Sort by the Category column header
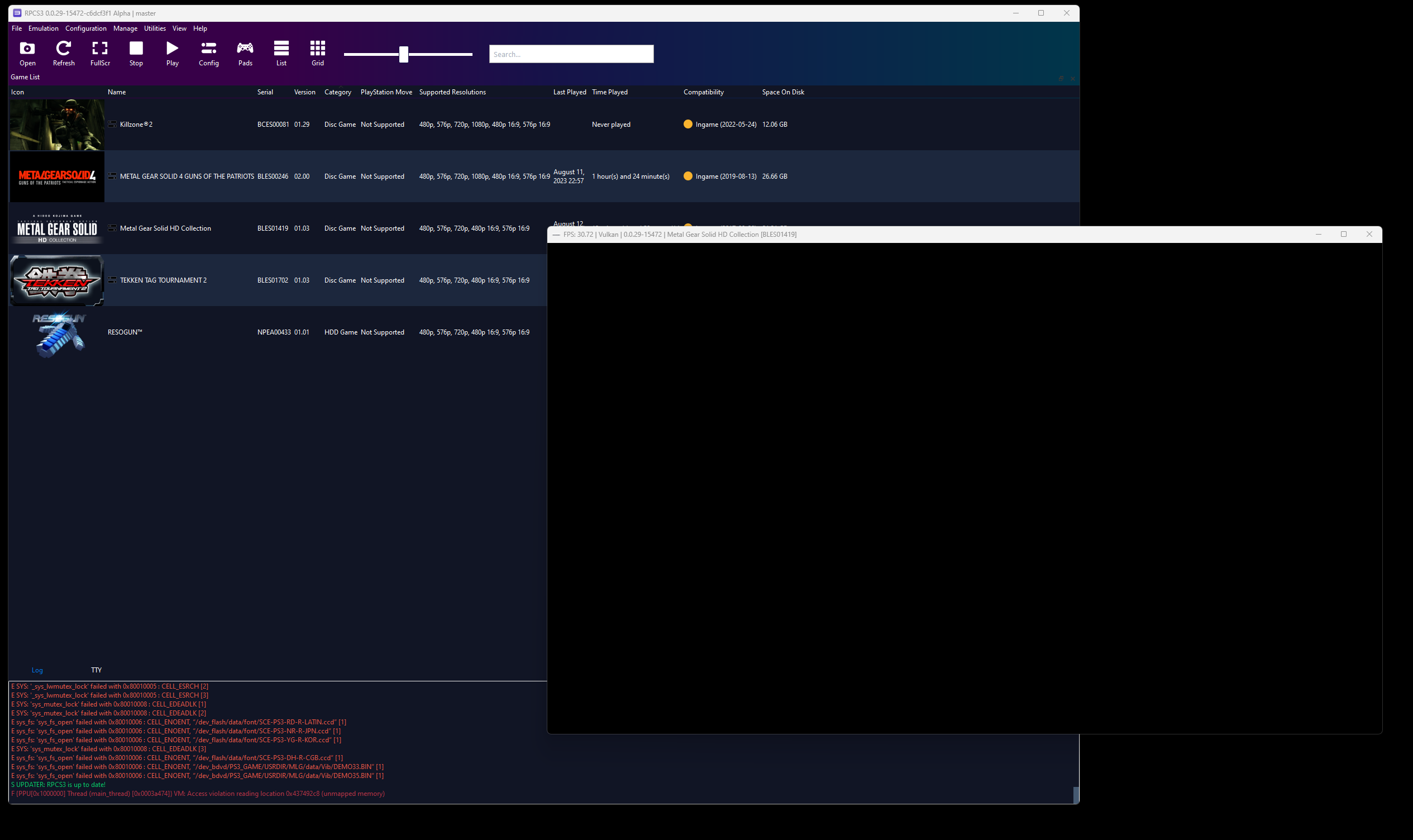This screenshot has height=840, width=1413. tap(338, 92)
